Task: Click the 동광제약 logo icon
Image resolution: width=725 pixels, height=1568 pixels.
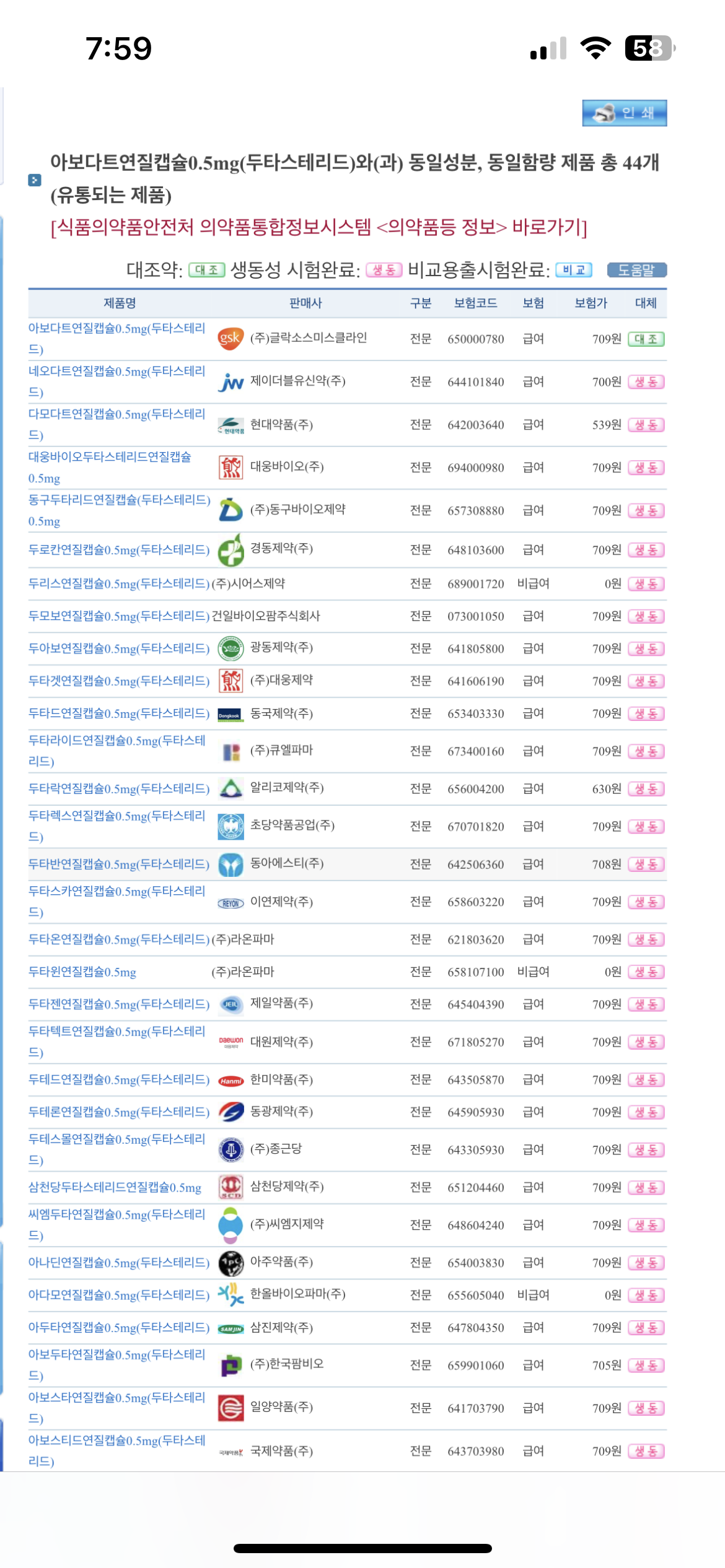Action: [x=231, y=1112]
